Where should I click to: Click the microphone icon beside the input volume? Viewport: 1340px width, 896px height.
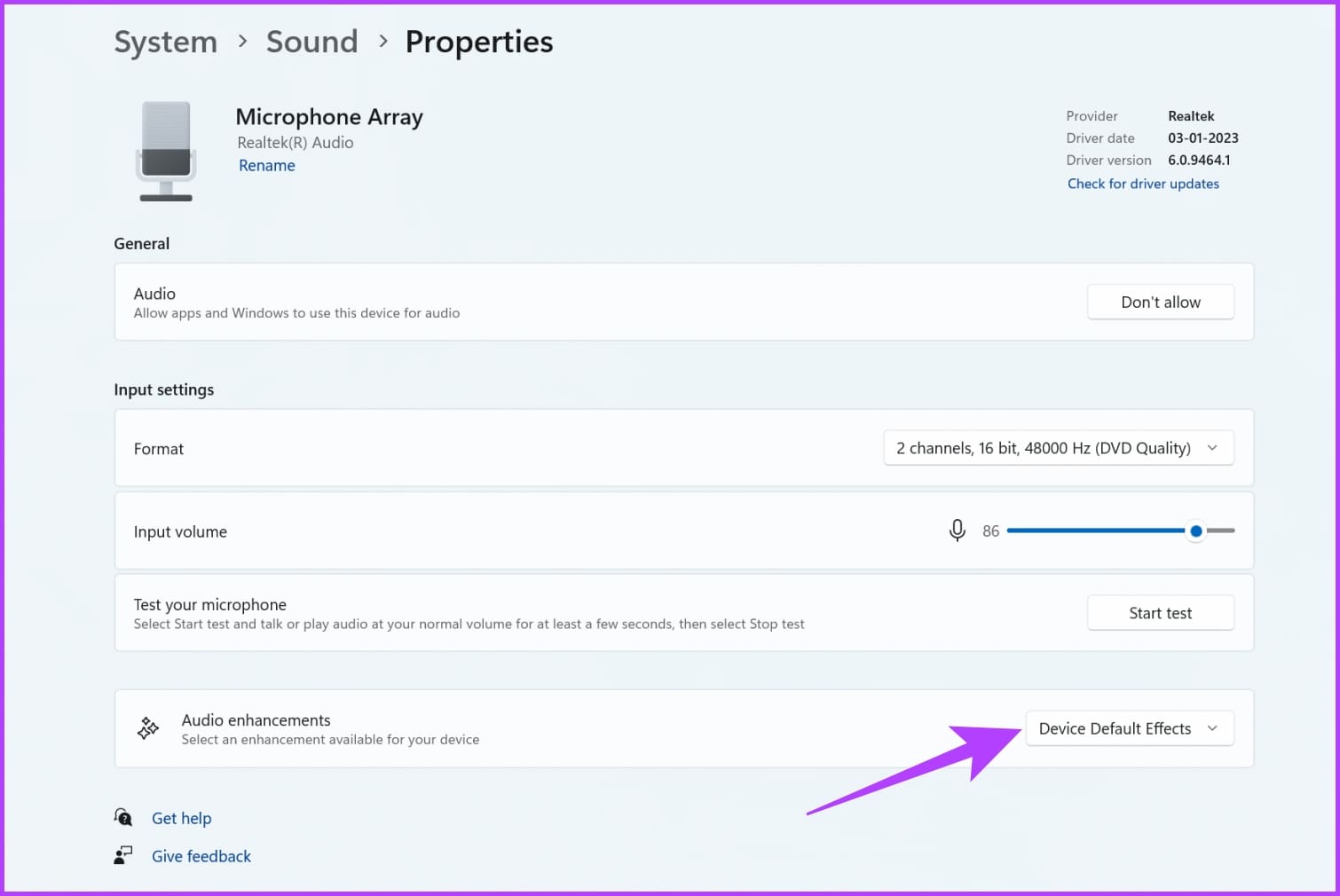click(957, 531)
